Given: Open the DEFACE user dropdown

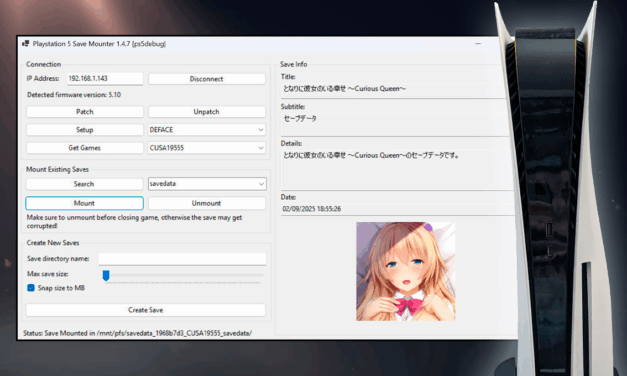Looking at the screenshot, I should (x=207, y=130).
